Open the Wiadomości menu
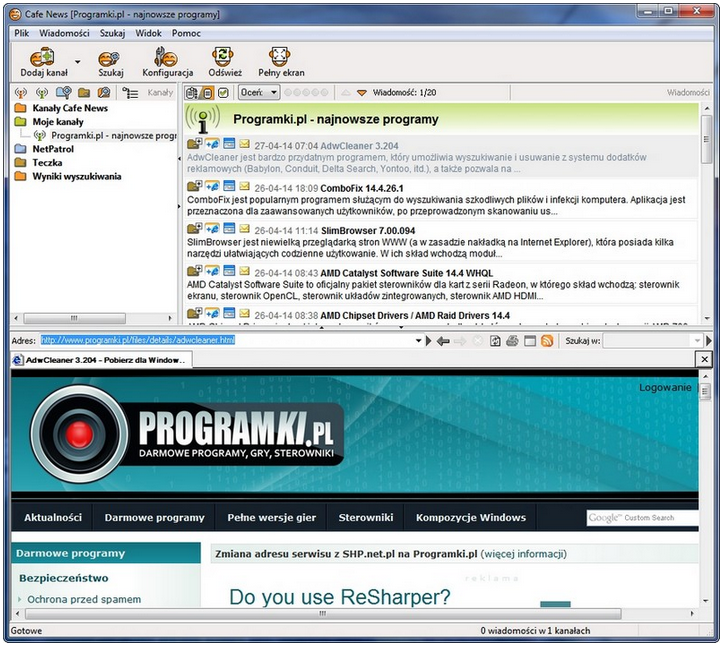This screenshot has width=728, height=648. point(64,33)
